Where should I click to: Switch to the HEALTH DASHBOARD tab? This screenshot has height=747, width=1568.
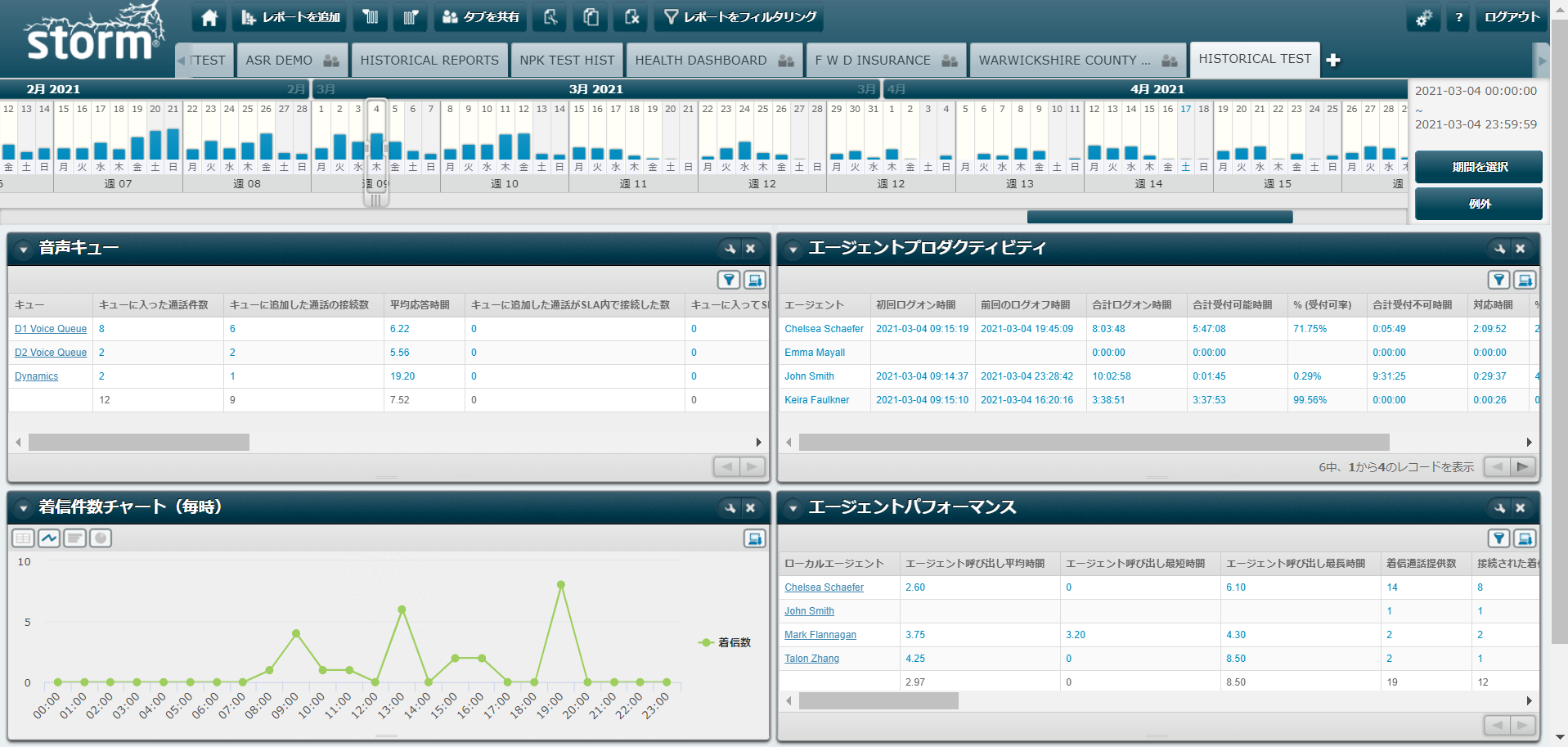tap(714, 61)
